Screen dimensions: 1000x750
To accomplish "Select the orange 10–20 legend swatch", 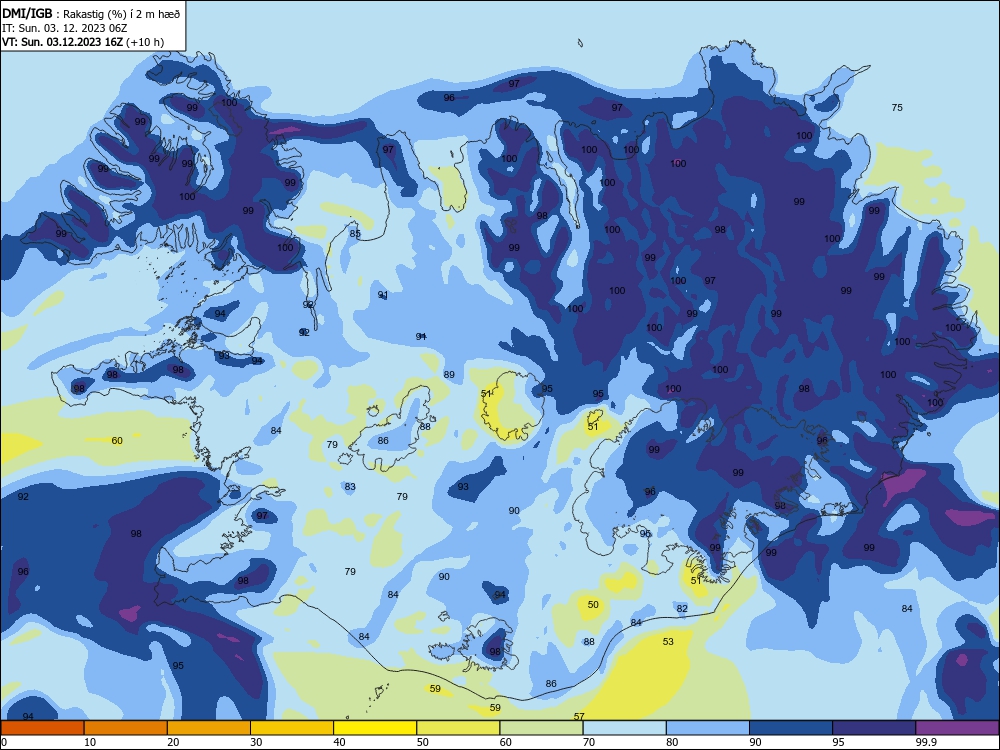I will (x=126, y=728).
